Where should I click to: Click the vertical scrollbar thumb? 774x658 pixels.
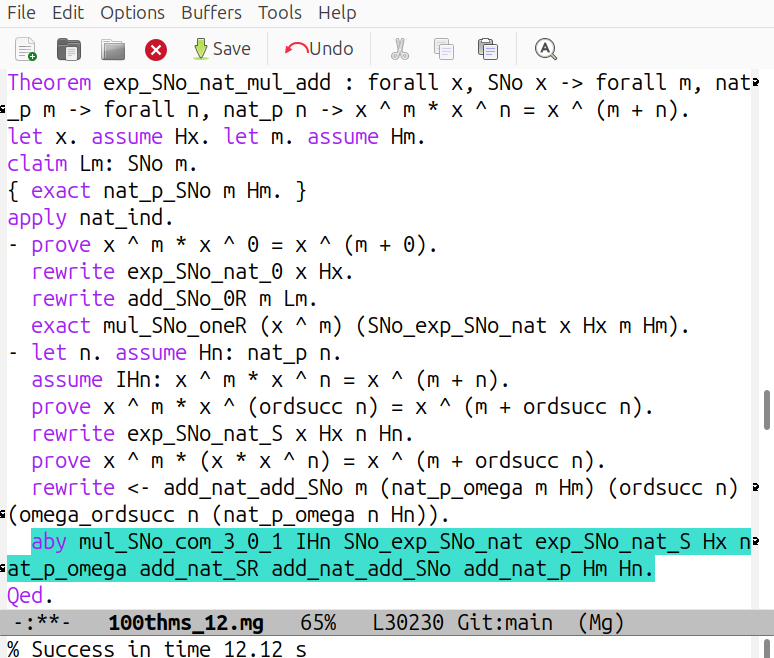(x=766, y=408)
